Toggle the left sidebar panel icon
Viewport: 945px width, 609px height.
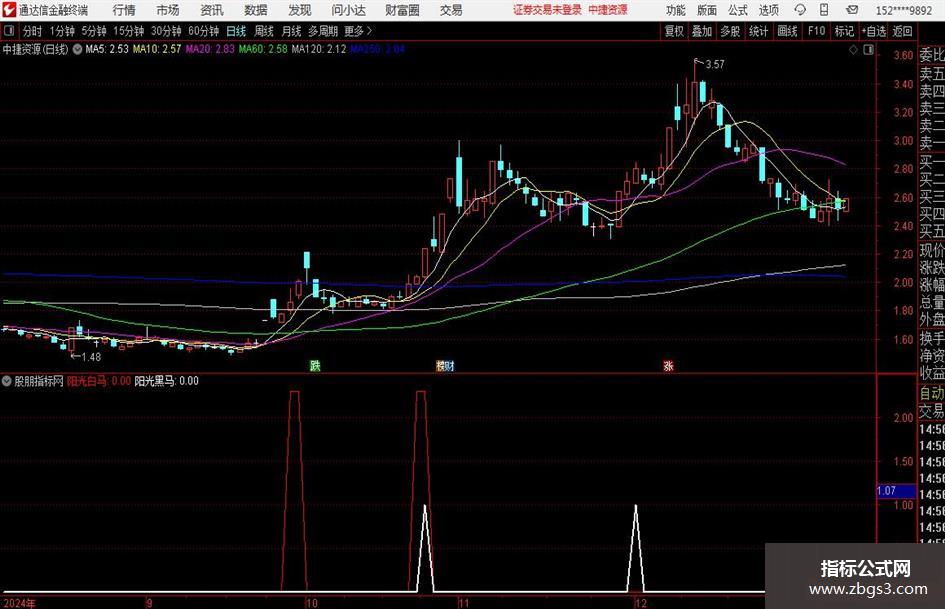point(8,31)
